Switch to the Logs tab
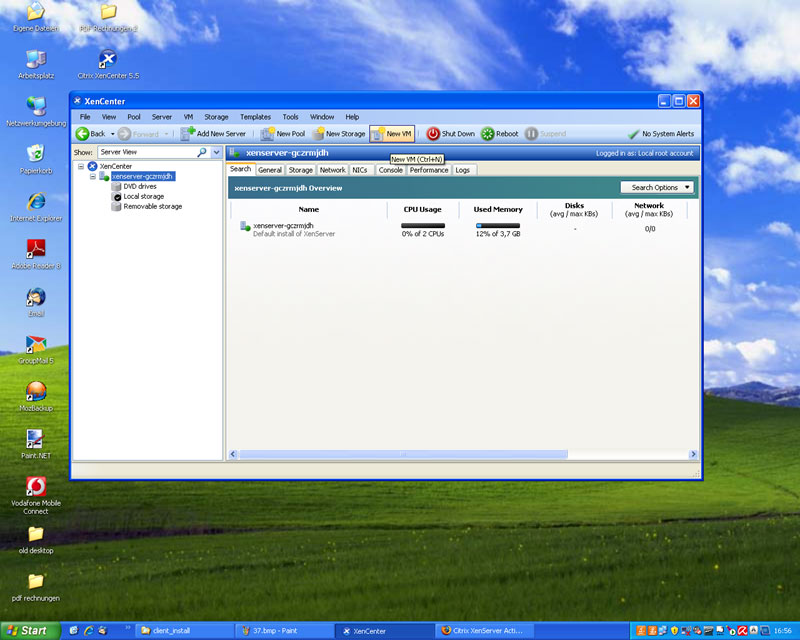 click(463, 170)
